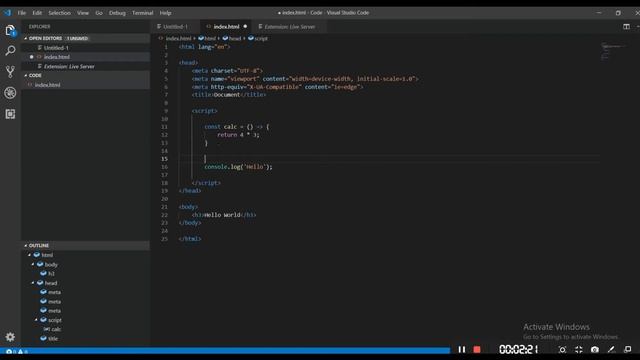
Task: Click the recorder region-select icon
Action: tap(562, 350)
